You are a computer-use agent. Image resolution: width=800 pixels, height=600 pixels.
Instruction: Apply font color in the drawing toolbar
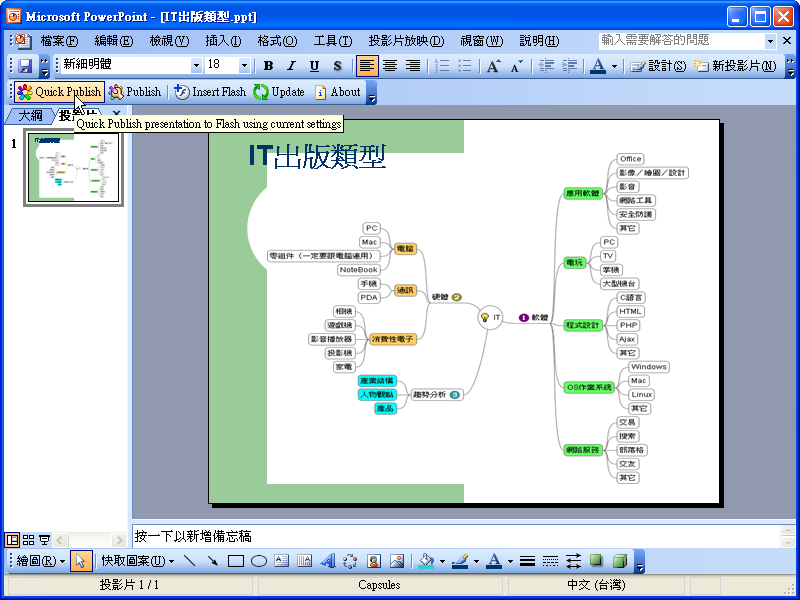[x=494, y=561]
